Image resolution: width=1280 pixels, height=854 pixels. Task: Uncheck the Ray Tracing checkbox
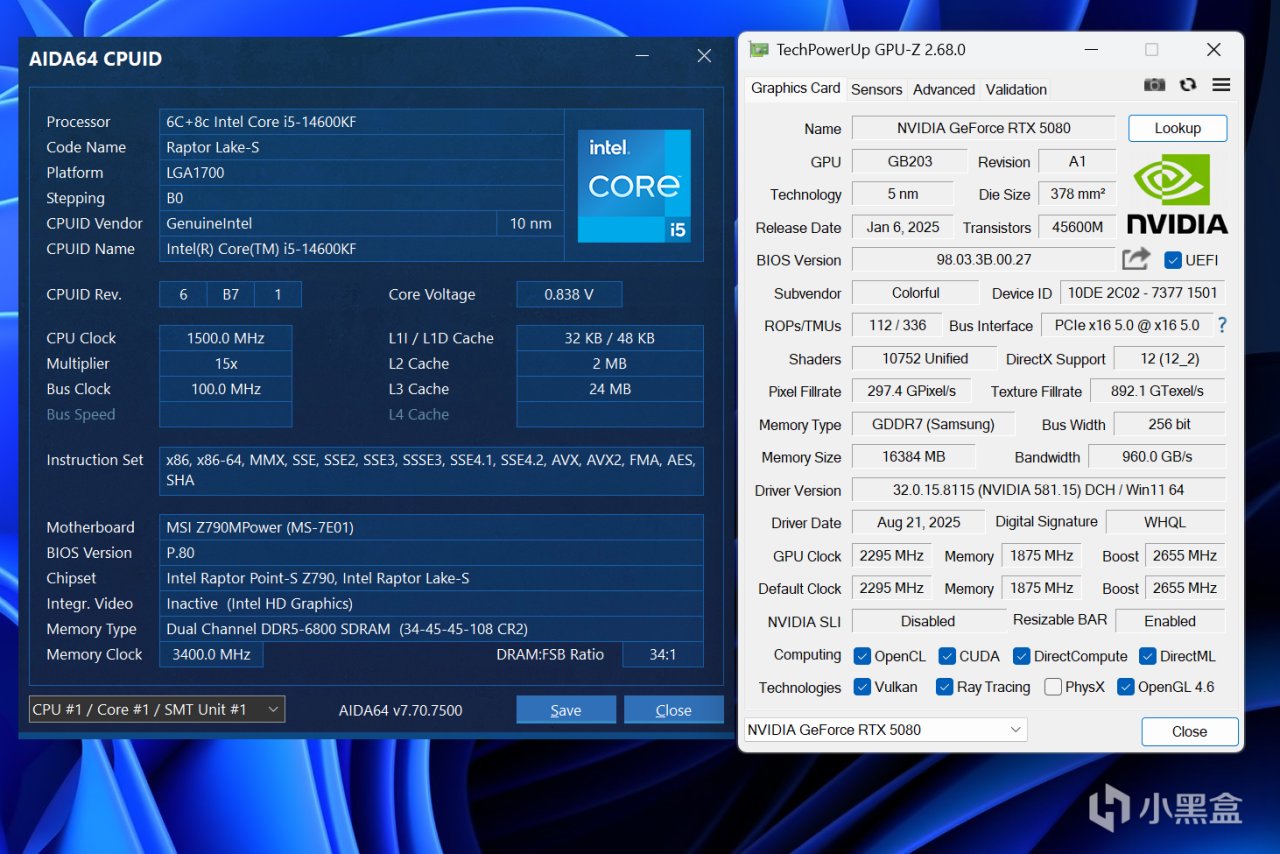point(944,687)
